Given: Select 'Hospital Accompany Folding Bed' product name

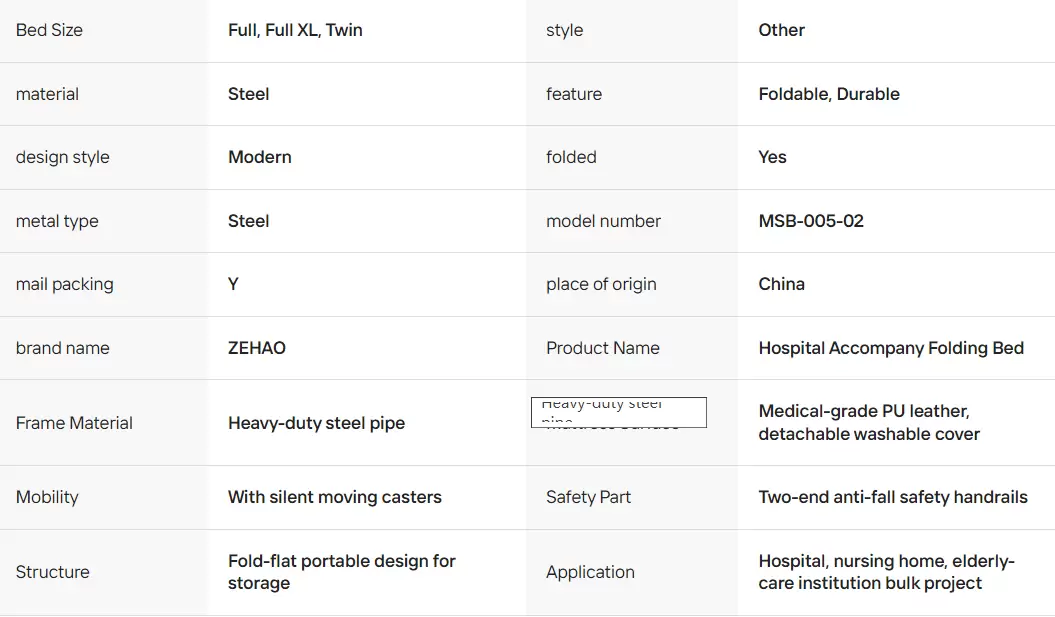Looking at the screenshot, I should point(891,348).
